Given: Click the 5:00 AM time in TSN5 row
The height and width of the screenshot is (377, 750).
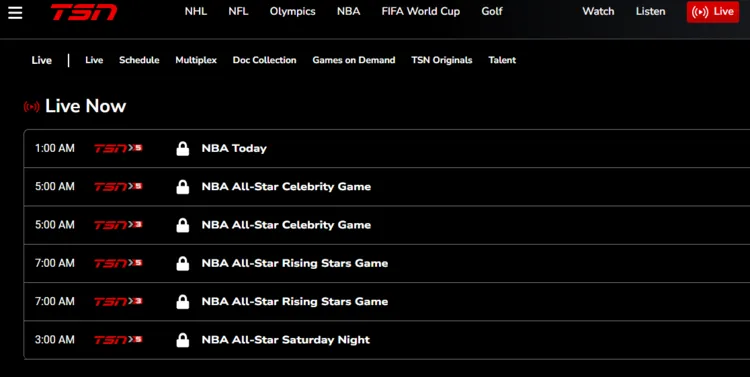Looking at the screenshot, I should [x=55, y=187].
